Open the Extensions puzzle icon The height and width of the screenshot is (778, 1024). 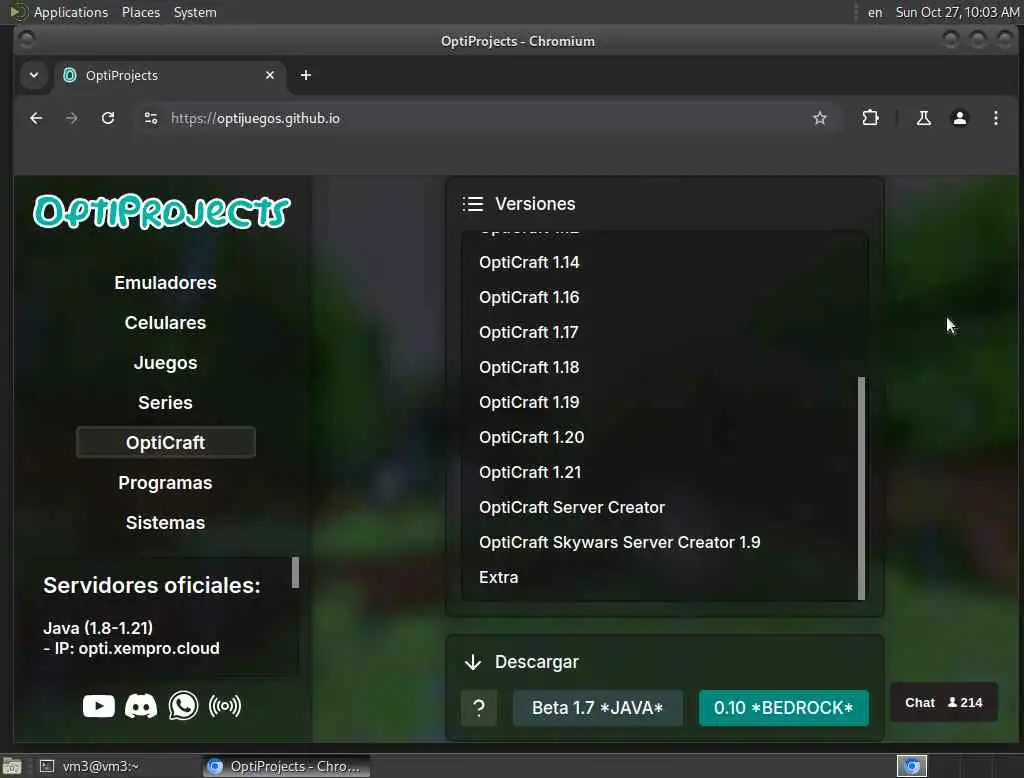click(x=871, y=118)
